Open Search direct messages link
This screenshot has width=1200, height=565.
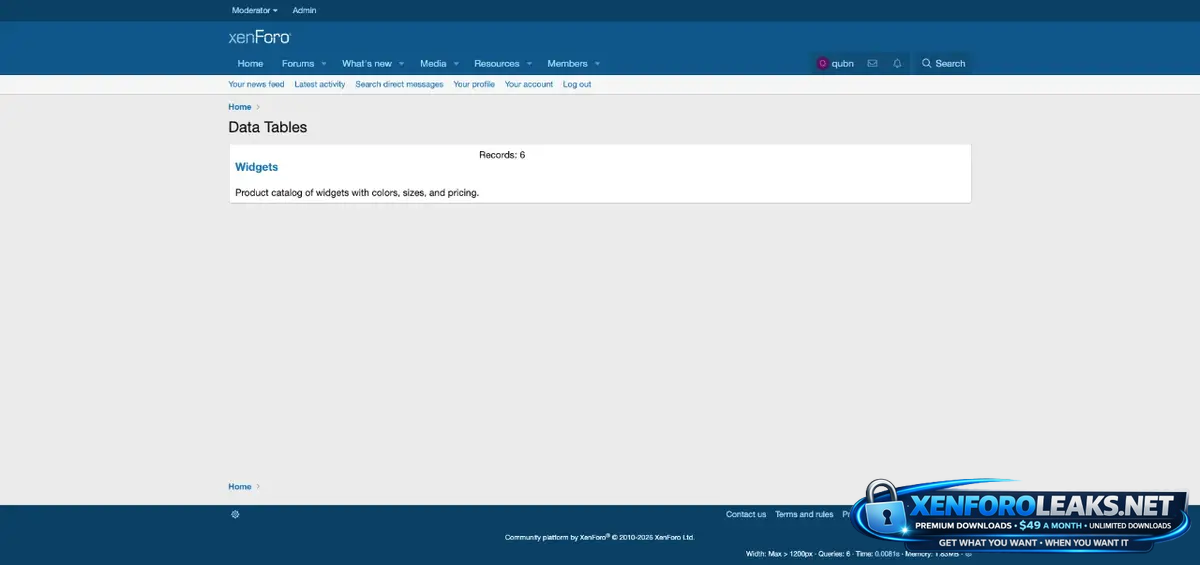point(399,84)
